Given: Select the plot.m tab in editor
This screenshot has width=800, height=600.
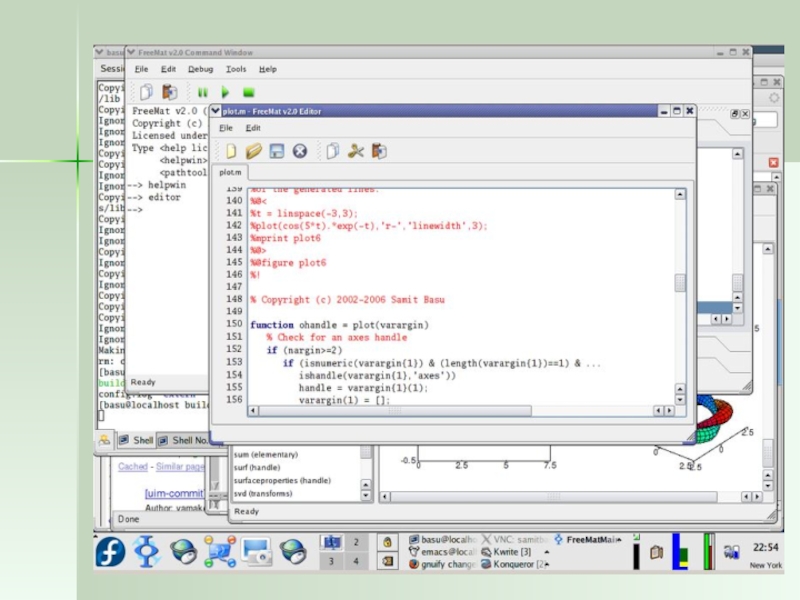Looking at the screenshot, I should (x=231, y=172).
